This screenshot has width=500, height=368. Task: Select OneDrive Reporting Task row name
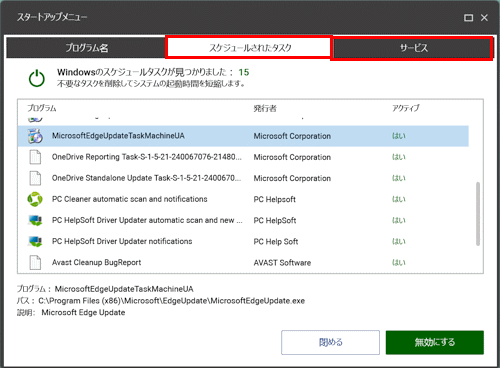147,157
